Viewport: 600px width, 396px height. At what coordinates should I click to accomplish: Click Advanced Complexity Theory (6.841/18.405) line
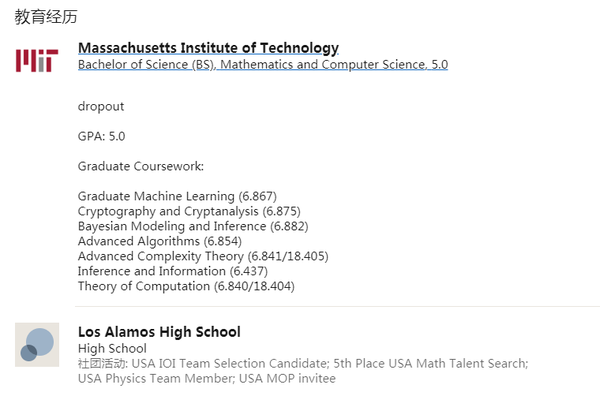(203, 256)
